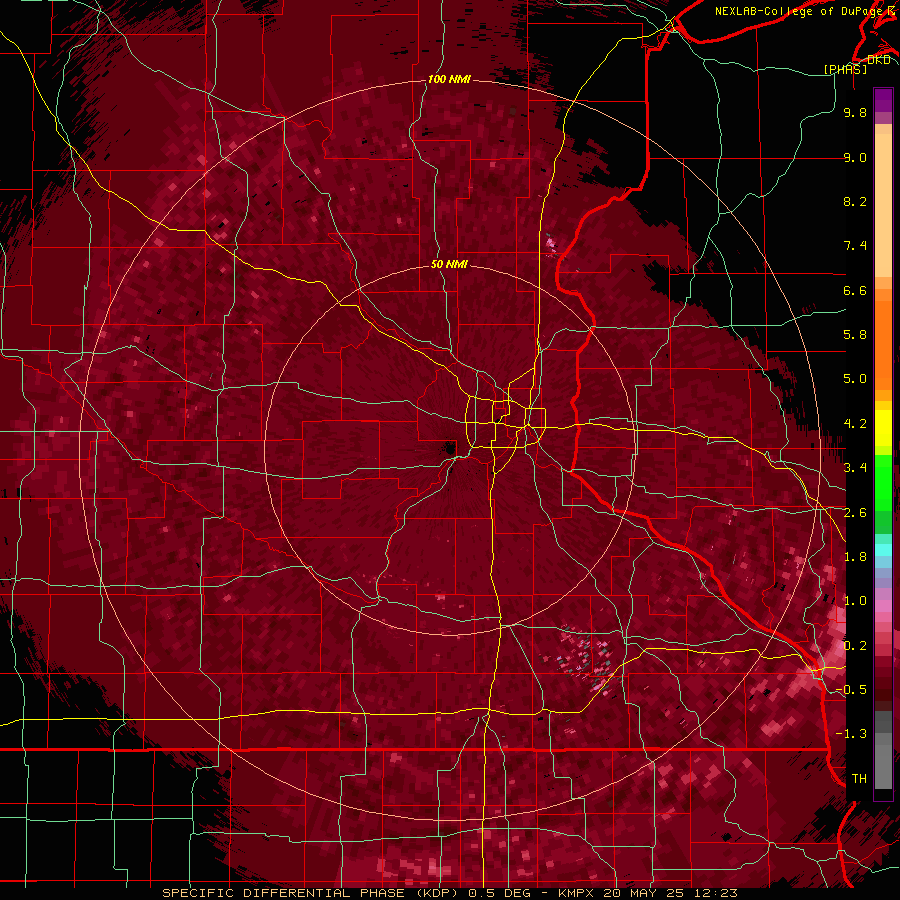Click the 1.8 value on the scale

pyautogui.click(x=855, y=557)
